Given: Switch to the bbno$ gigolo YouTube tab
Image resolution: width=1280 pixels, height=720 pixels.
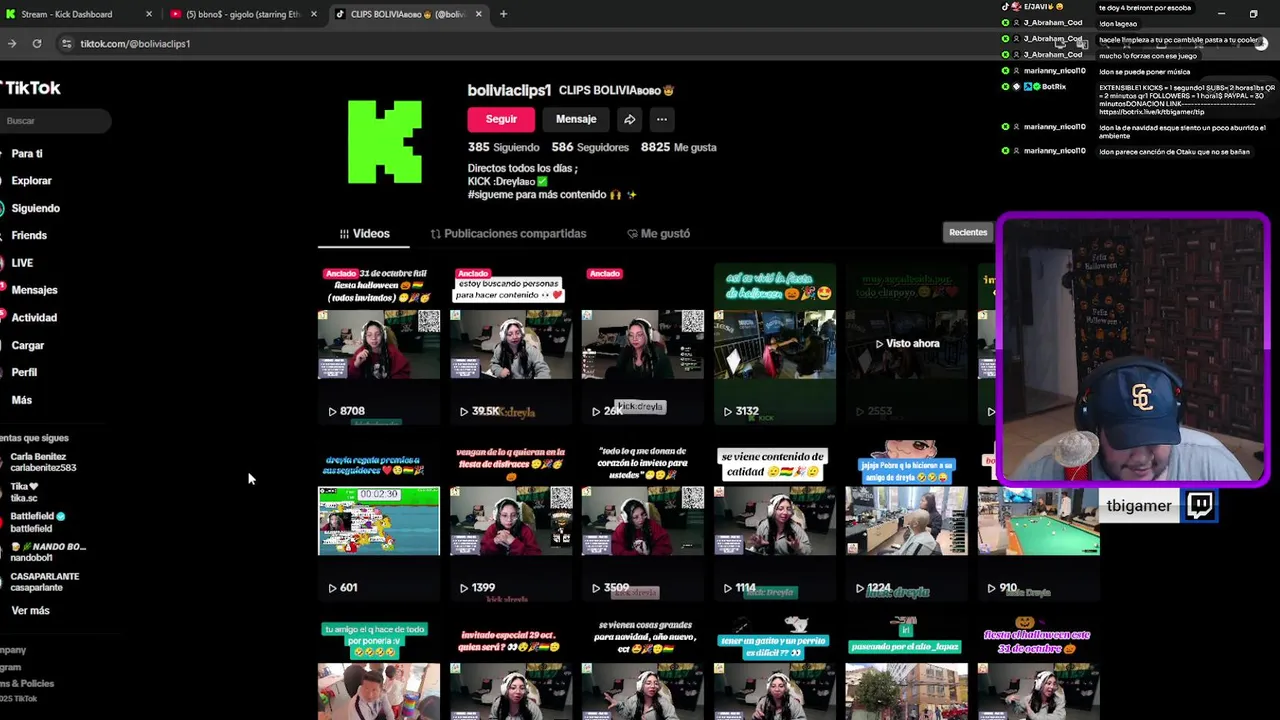Looking at the screenshot, I should tap(243, 14).
